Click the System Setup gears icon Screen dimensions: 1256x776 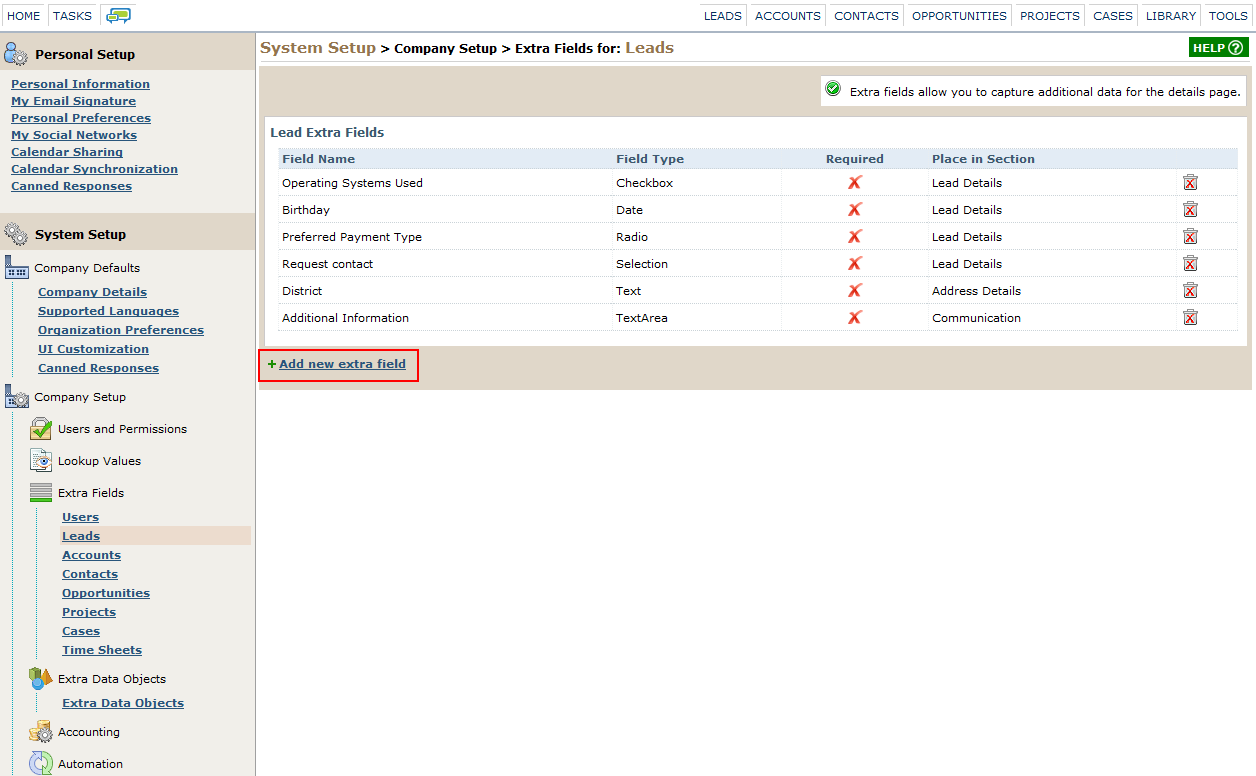point(16,234)
